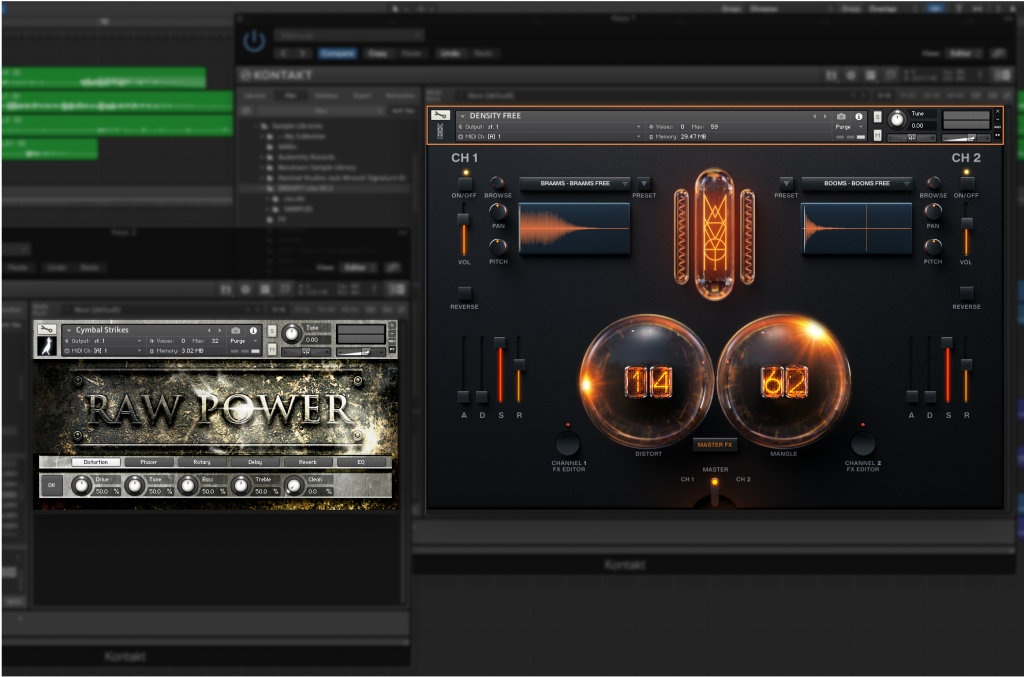This screenshot has width=1024, height=677.
Task: Click the Density Free Tune knob
Action: [x=897, y=119]
